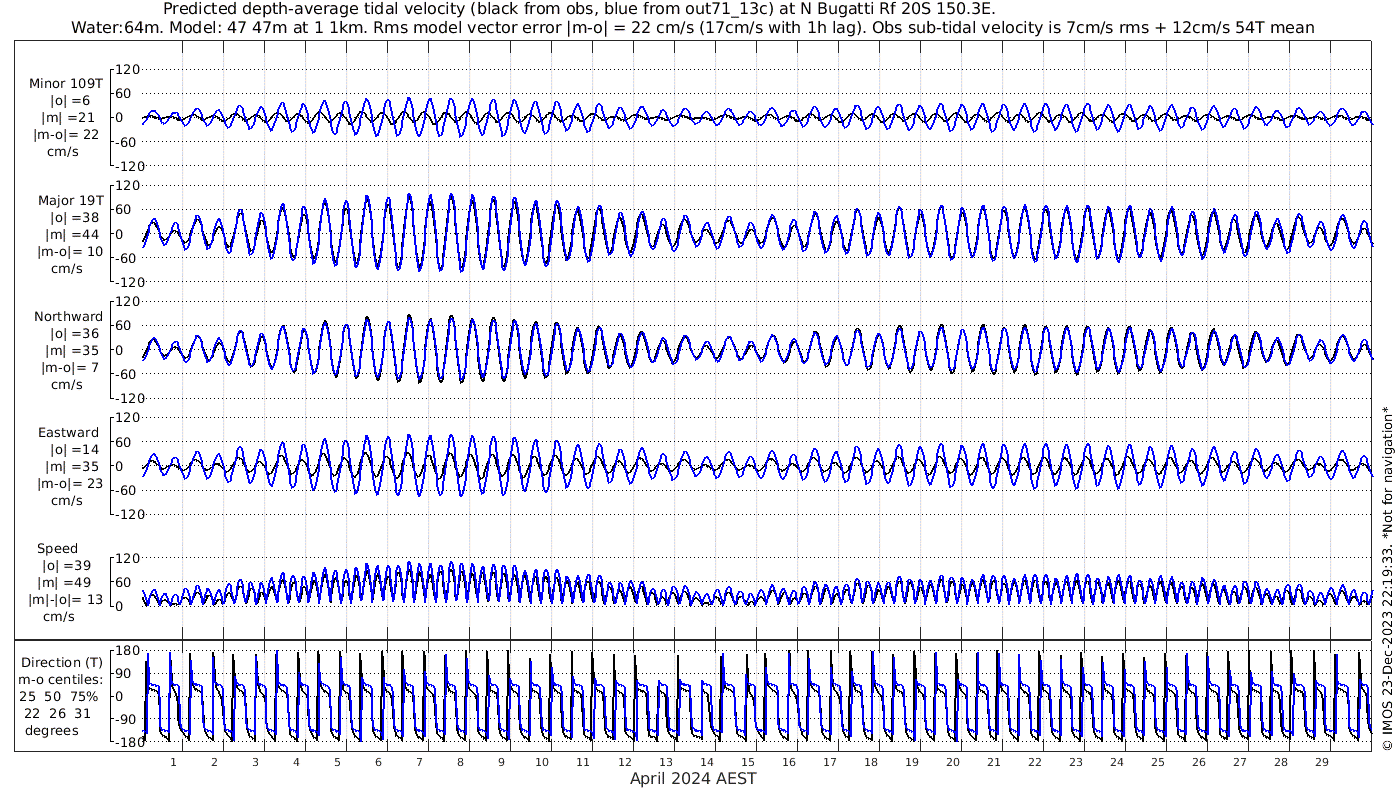Select the 'Northward' panel label

[68, 317]
